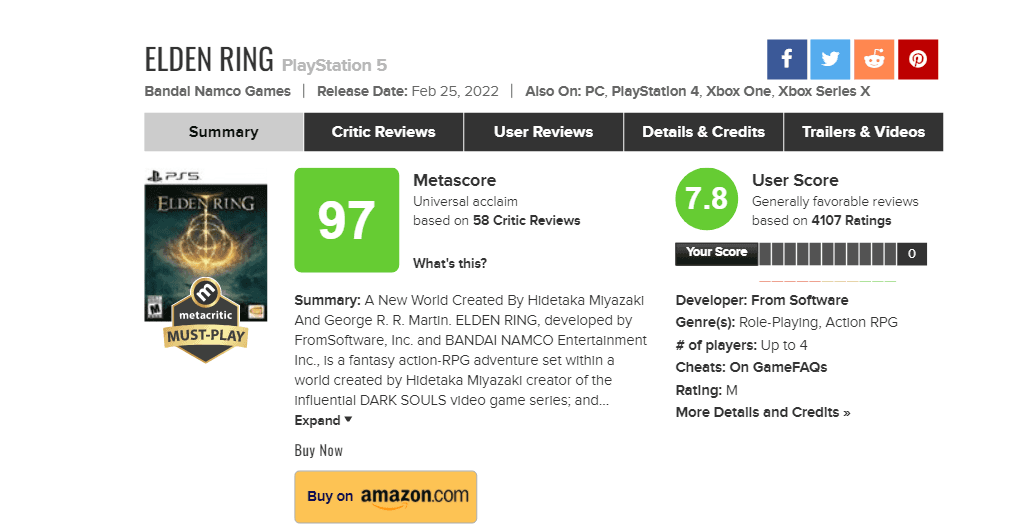Share page via Facebook icon

click(x=787, y=60)
